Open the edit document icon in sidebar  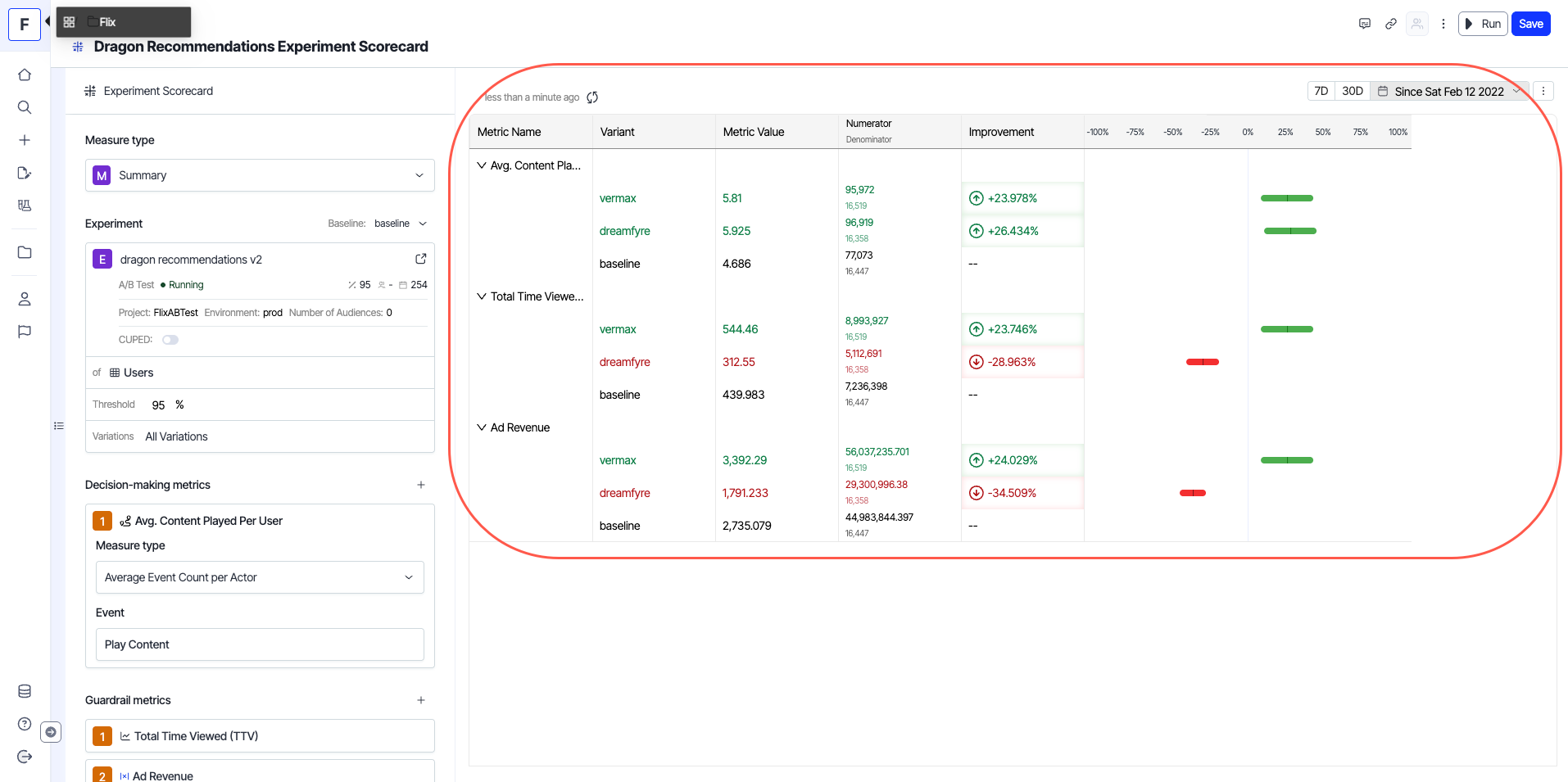tap(25, 173)
